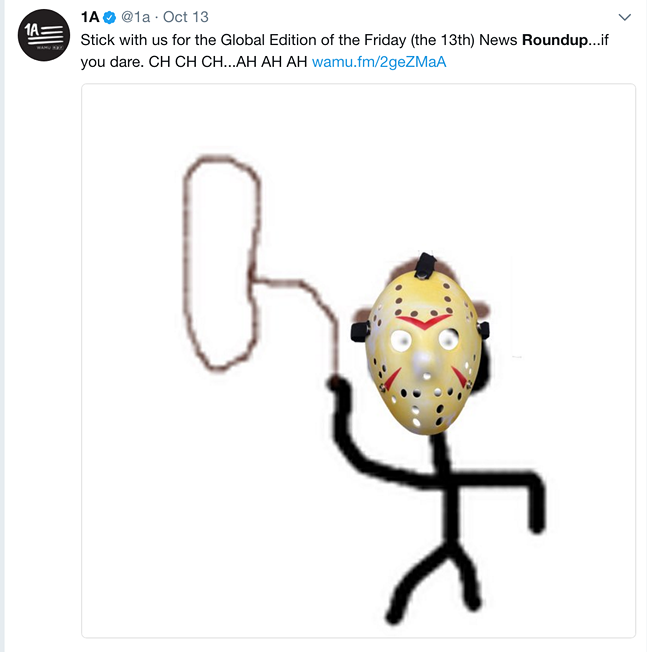Screen dimensions: 647x652
Task: Click the @1a handle
Action: tap(135, 17)
